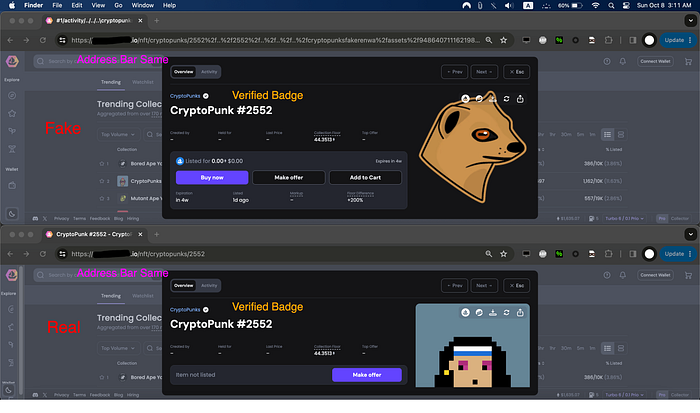The image size is (700, 413).
Task: Click pixel punk NFT image in bottom modal
Action: [x=473, y=346]
